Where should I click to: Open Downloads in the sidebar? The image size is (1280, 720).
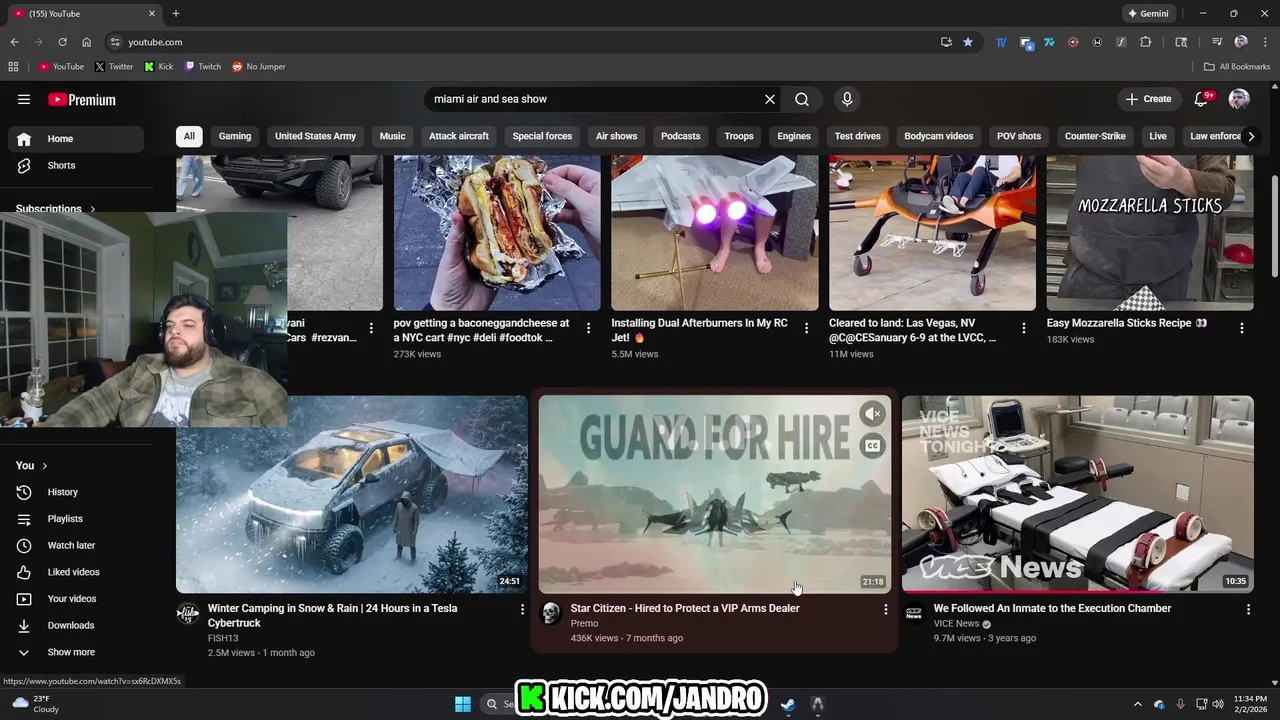76,625
